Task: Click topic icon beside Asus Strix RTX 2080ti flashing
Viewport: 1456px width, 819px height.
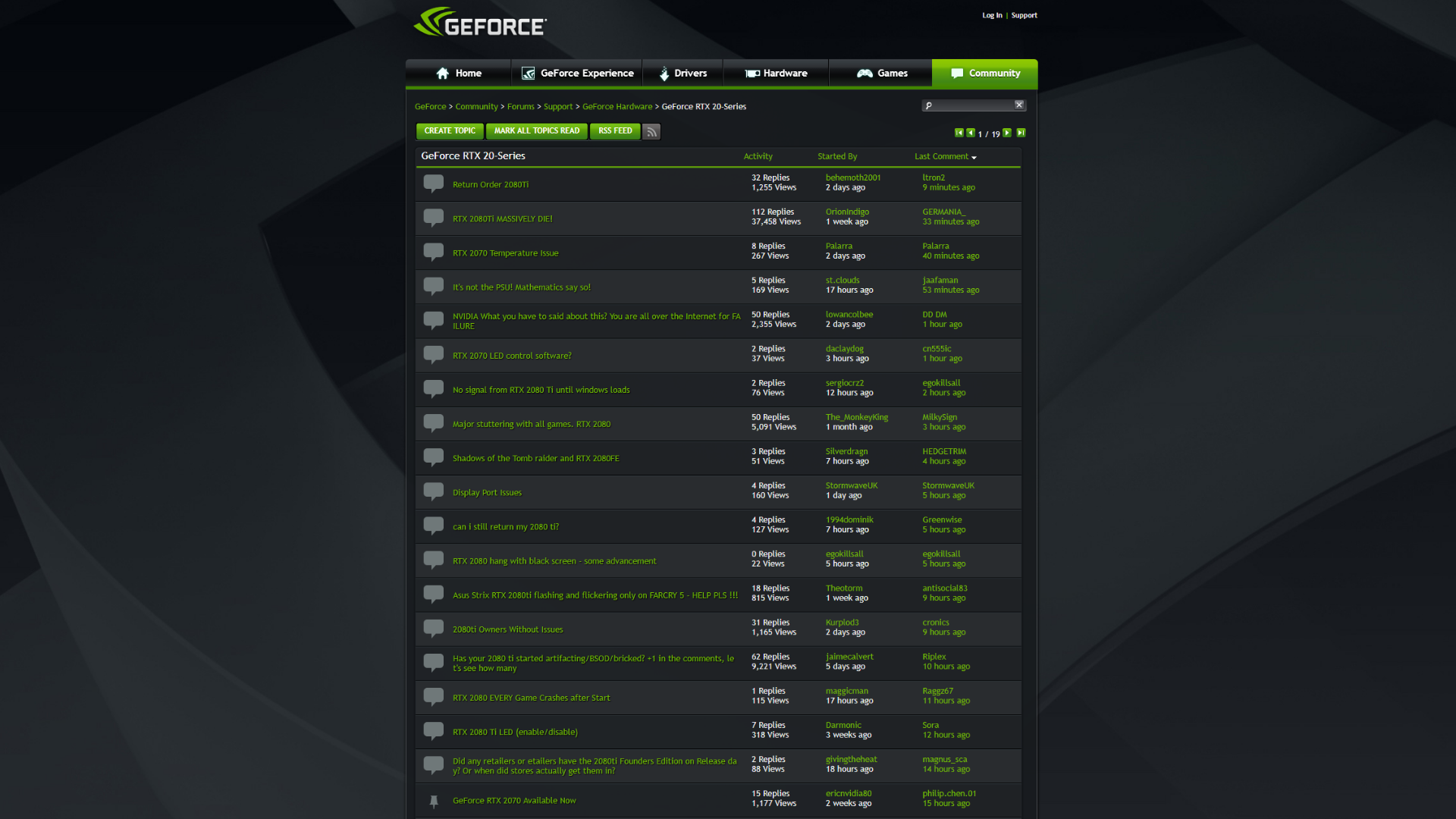Action: [x=434, y=595]
